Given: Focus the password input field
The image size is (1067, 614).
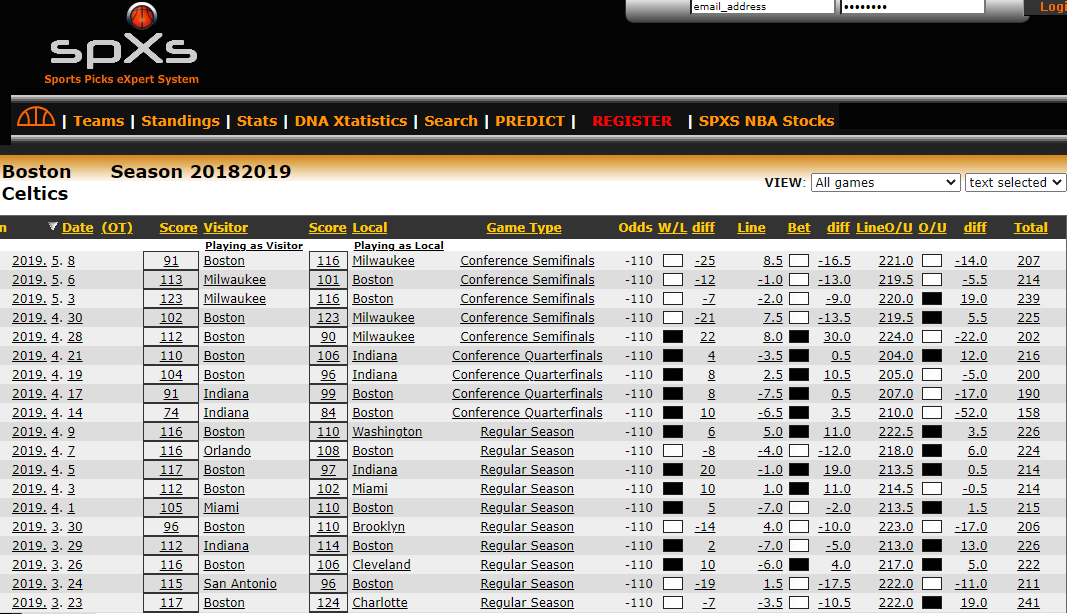Looking at the screenshot, I should click(912, 7).
